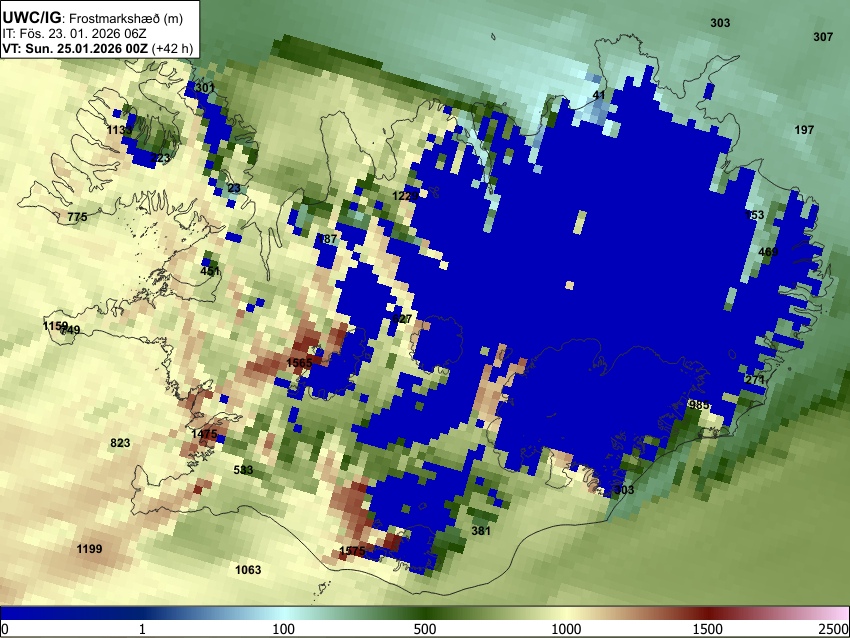Click the 1159 value label

pos(55,326)
